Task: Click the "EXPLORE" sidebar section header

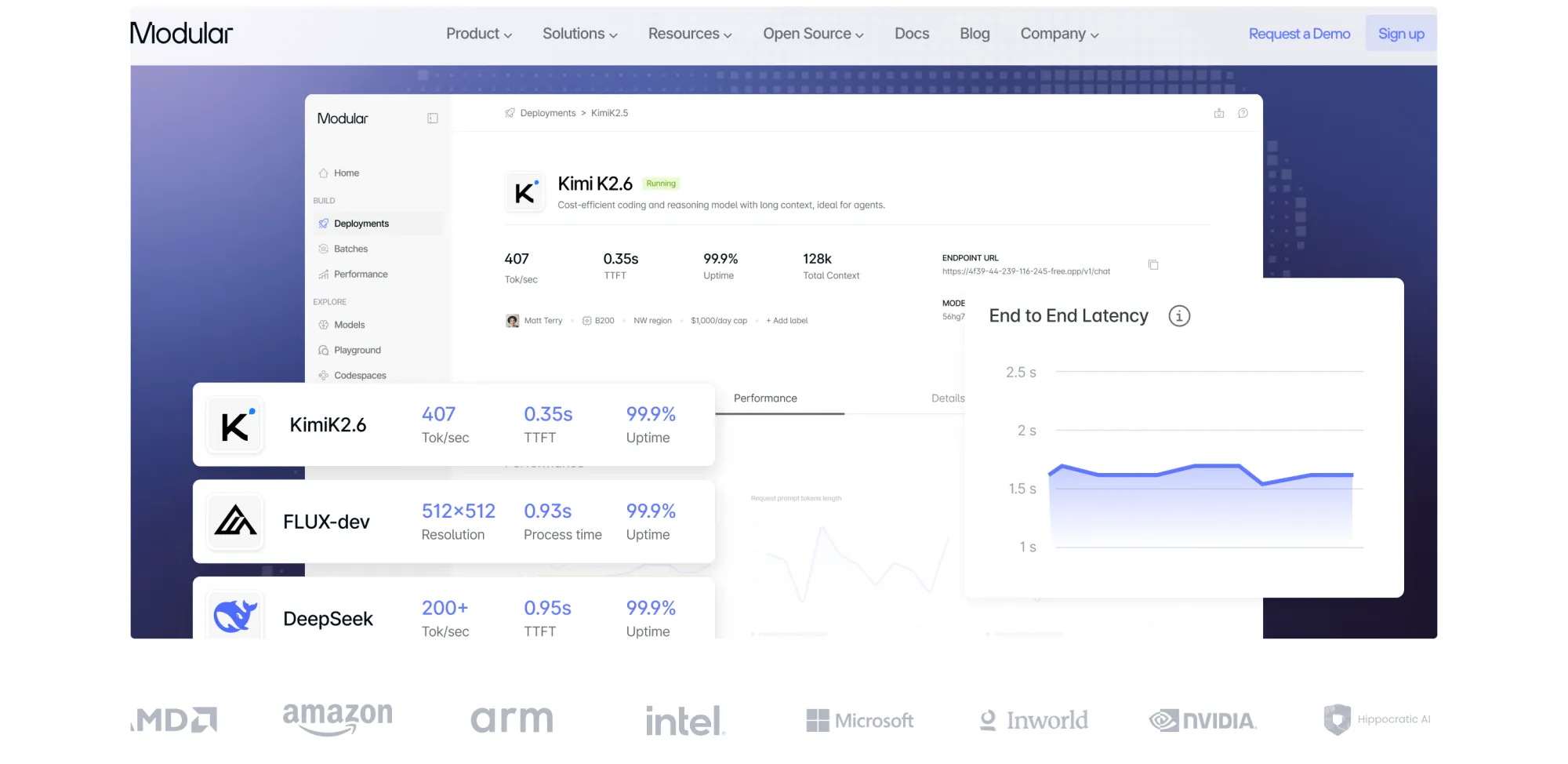Action: (x=329, y=302)
